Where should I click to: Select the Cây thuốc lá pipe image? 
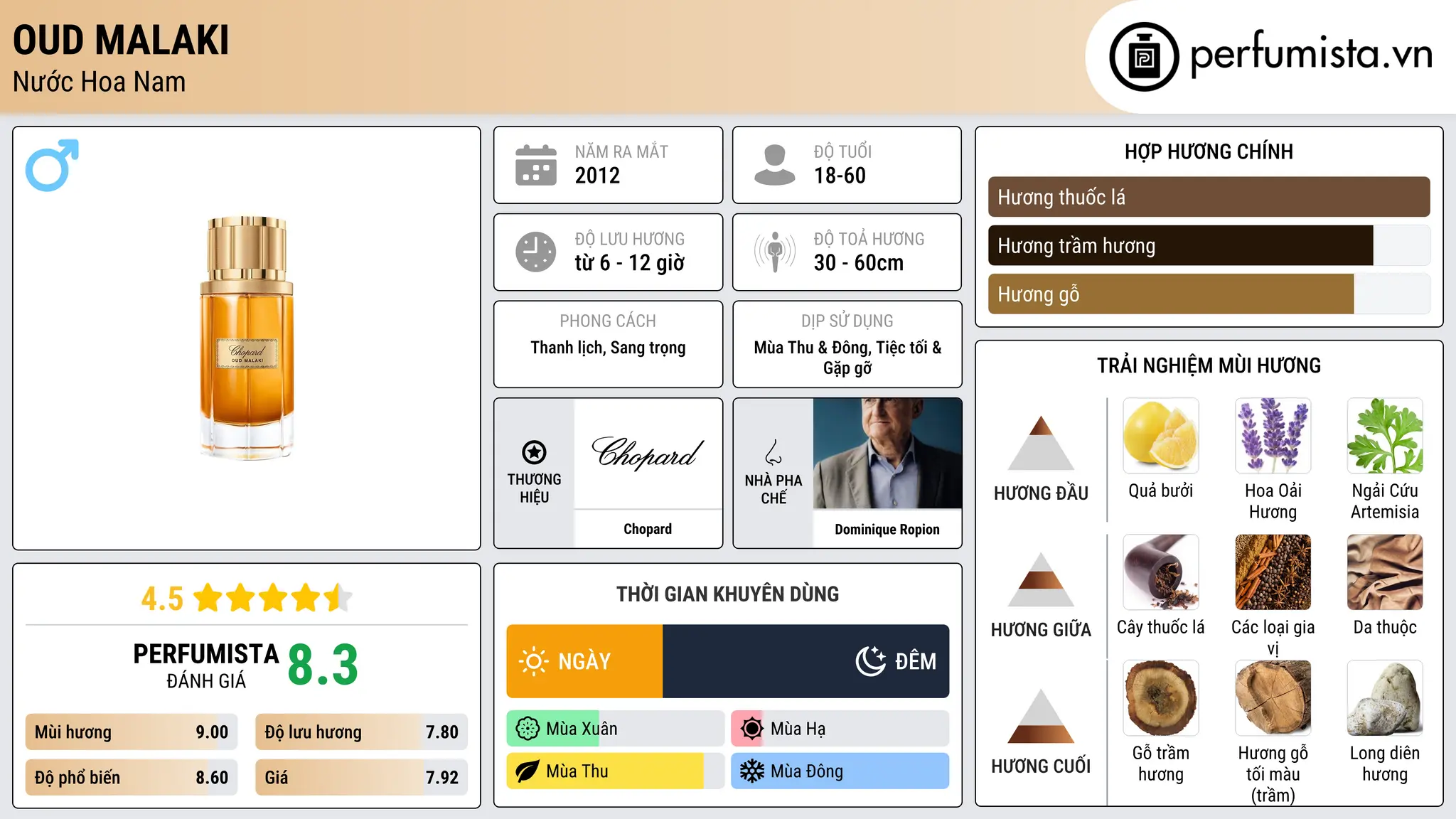click(1160, 572)
